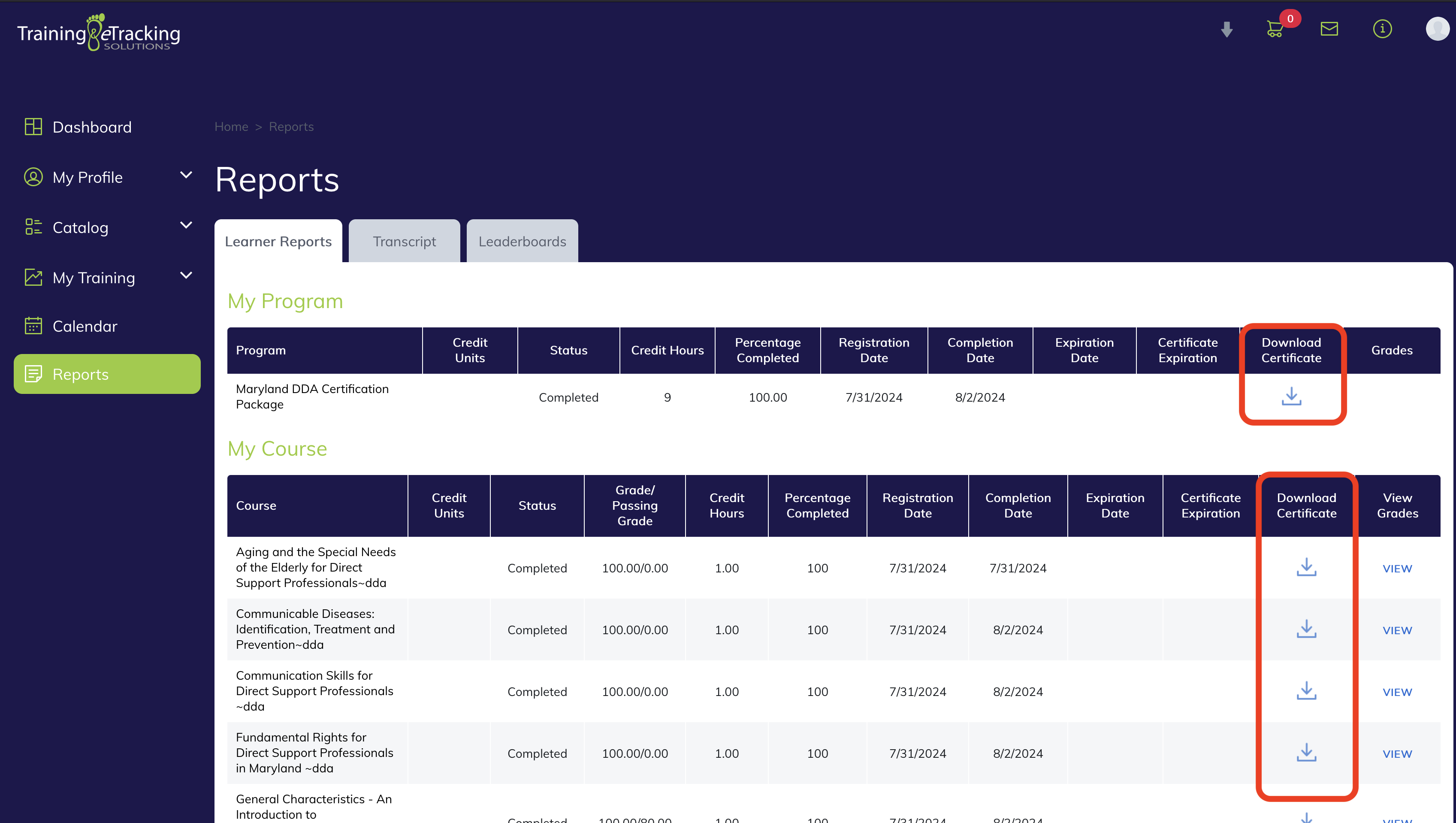Expand the Catalog sidebar chevron
The width and height of the screenshot is (1456, 823).
(186, 226)
